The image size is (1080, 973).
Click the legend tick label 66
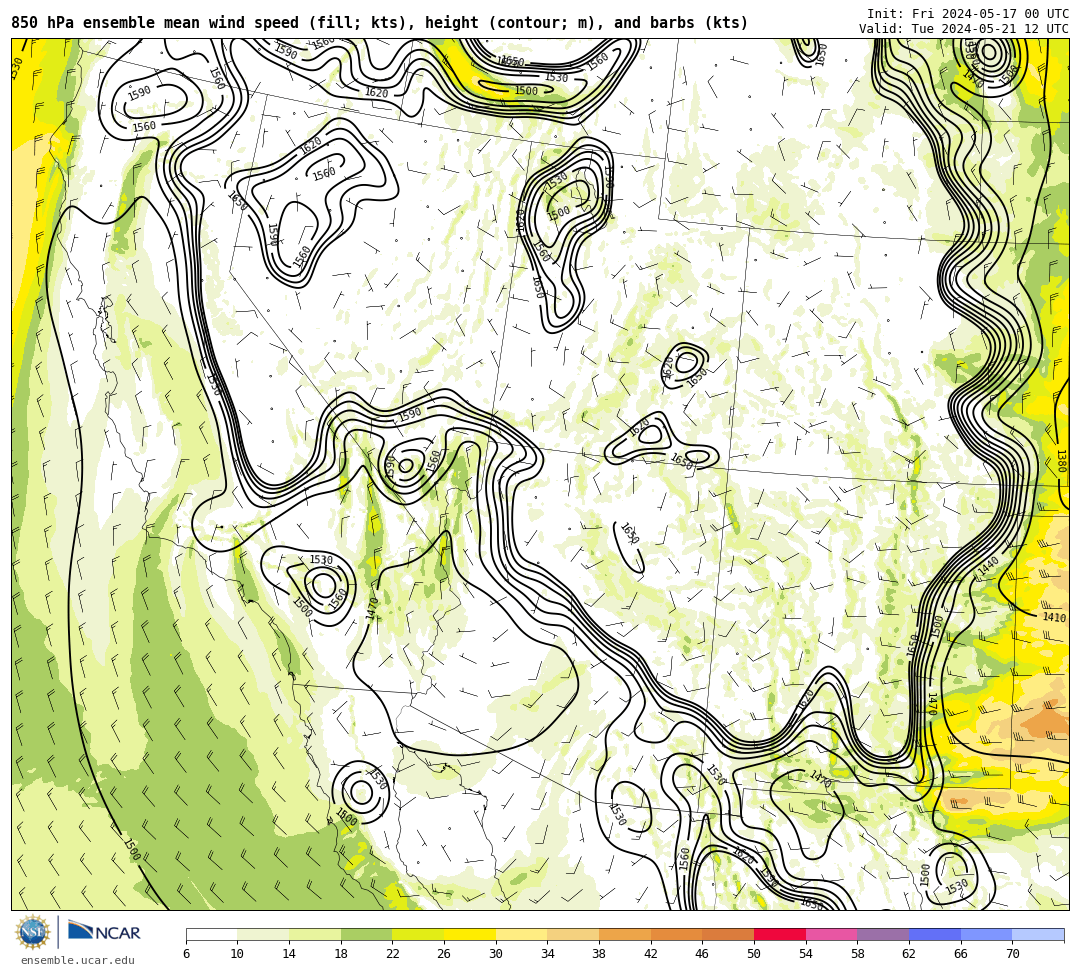(961, 954)
